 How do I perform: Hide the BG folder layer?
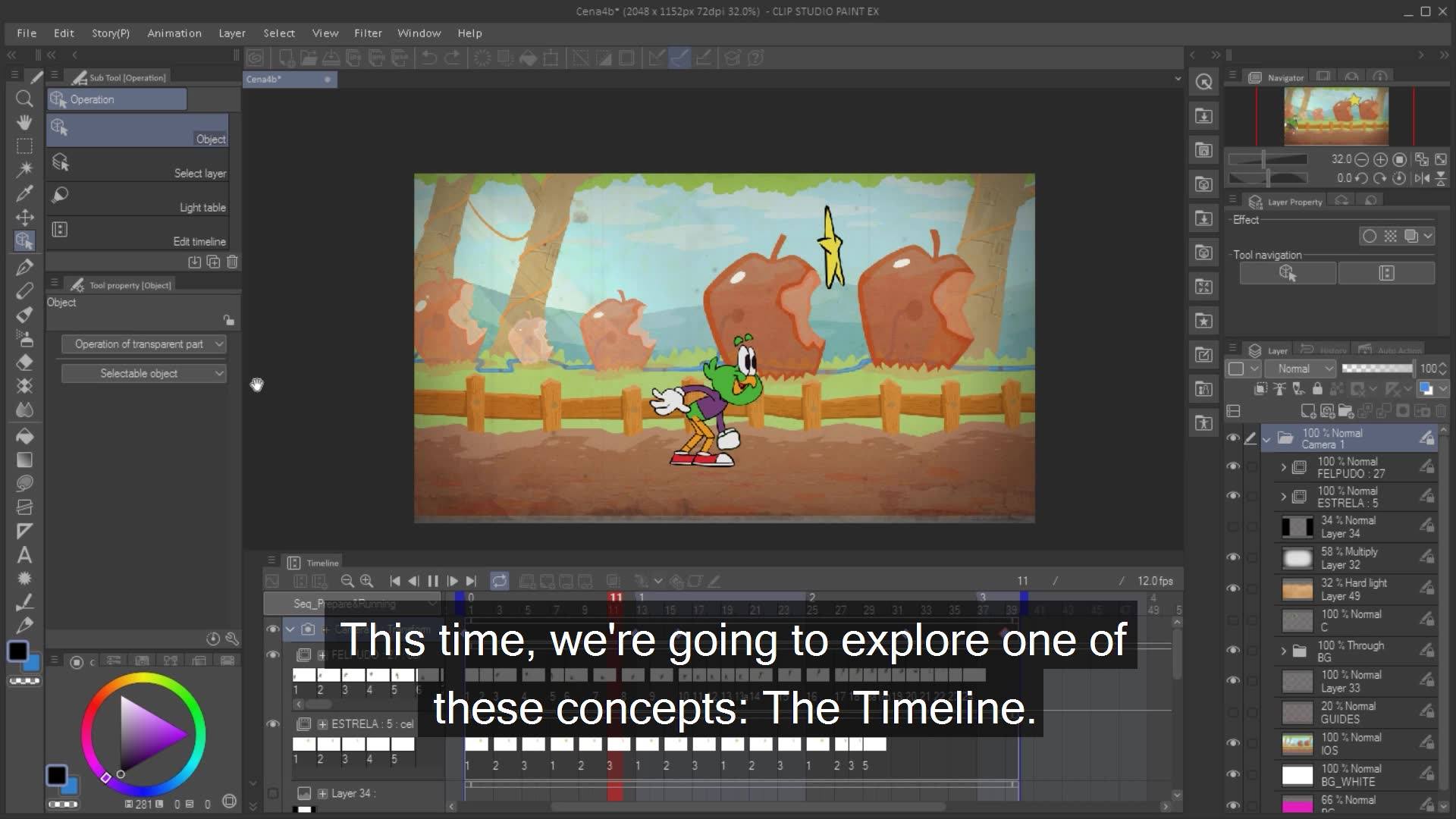click(1233, 651)
